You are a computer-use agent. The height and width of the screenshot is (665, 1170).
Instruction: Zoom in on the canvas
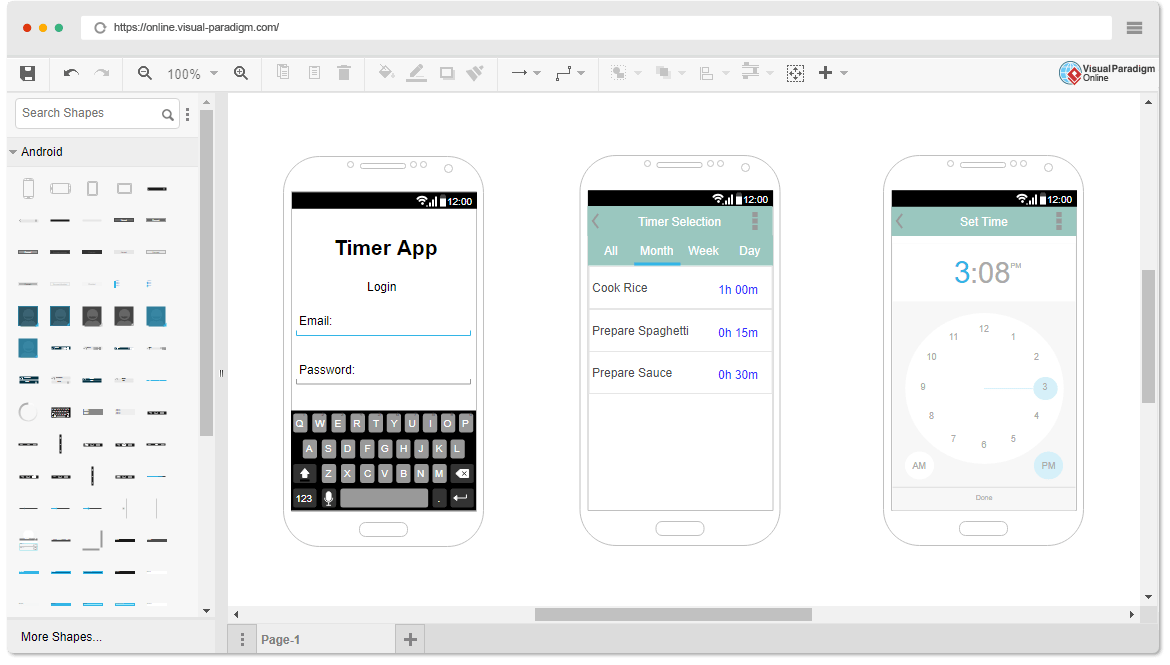pos(241,72)
